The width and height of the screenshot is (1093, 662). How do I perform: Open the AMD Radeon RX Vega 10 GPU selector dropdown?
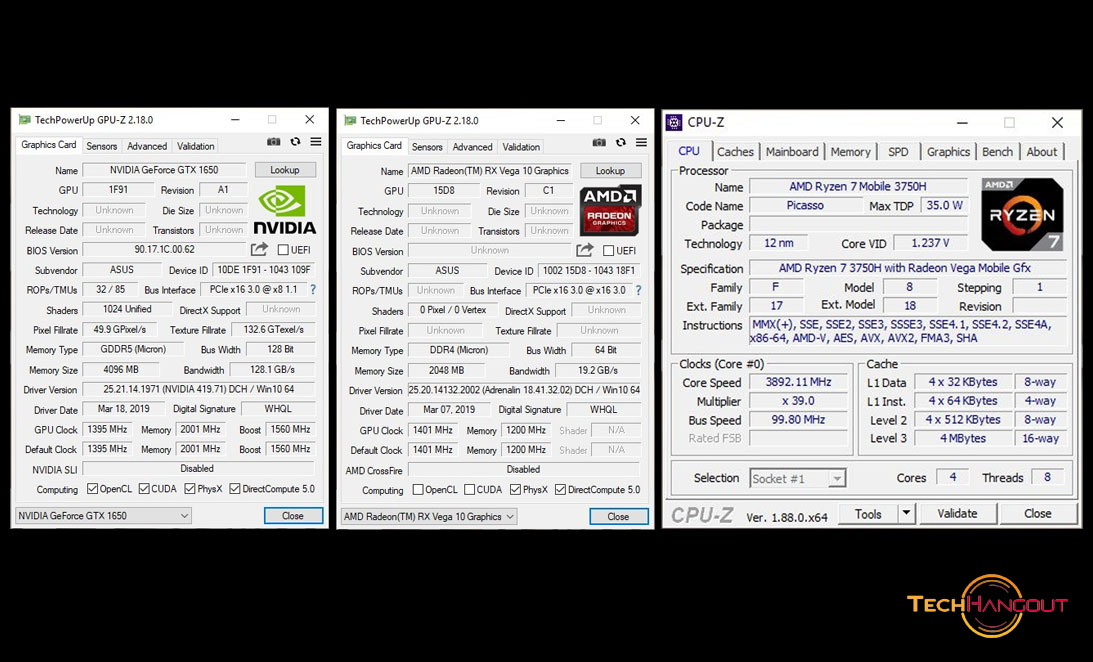pyautogui.click(x=429, y=516)
